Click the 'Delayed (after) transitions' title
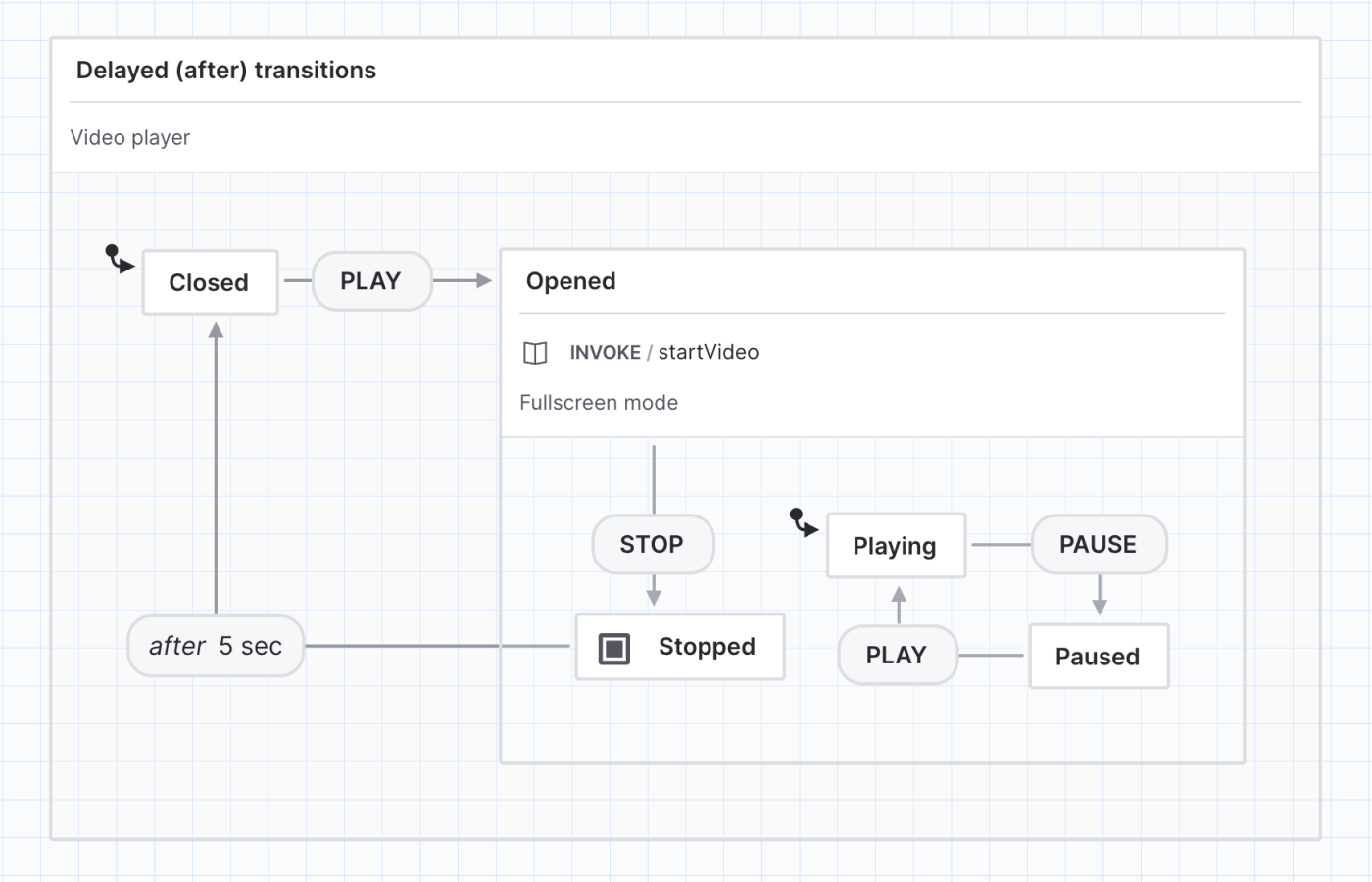 tap(226, 70)
